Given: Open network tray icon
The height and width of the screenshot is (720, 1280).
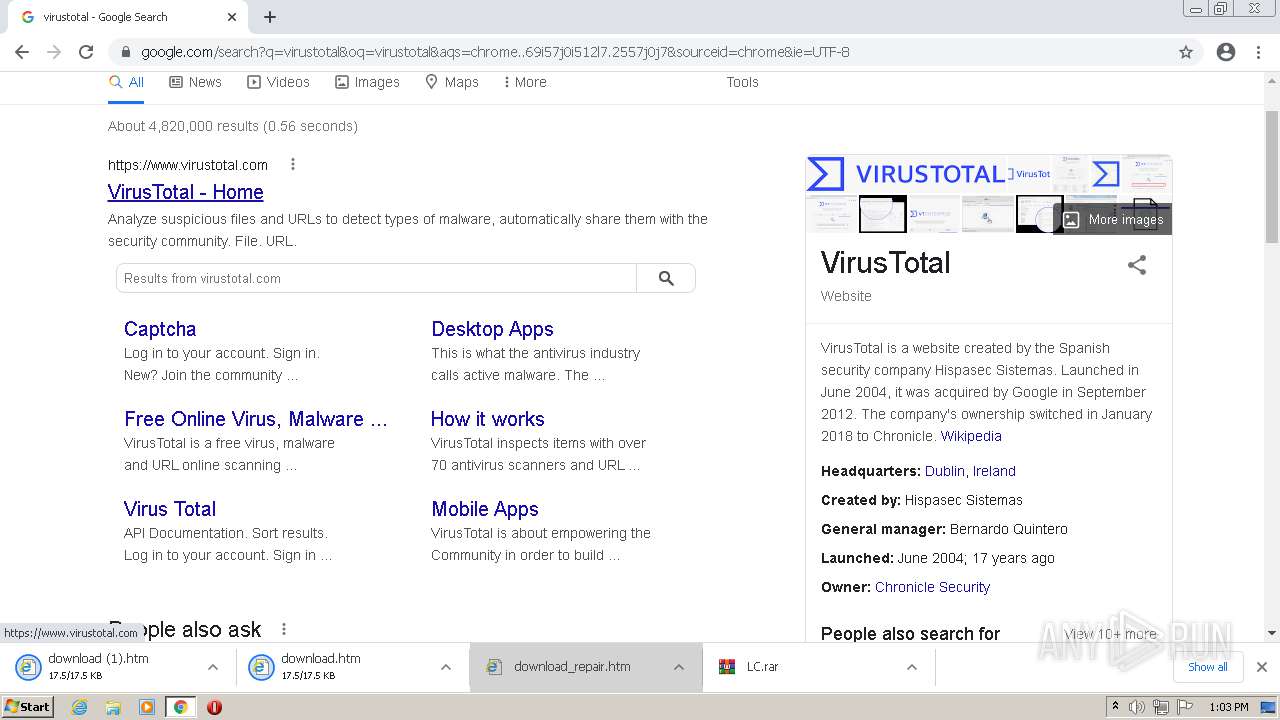Looking at the screenshot, I should click(1160, 707).
